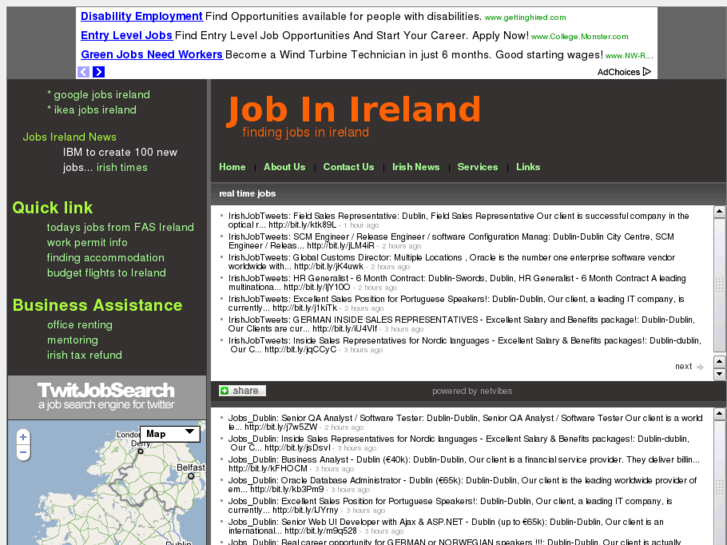Open IrishJobTweets Portuguese Speakers bit.ly link
This screenshot has width=727, height=545.
click(305, 308)
